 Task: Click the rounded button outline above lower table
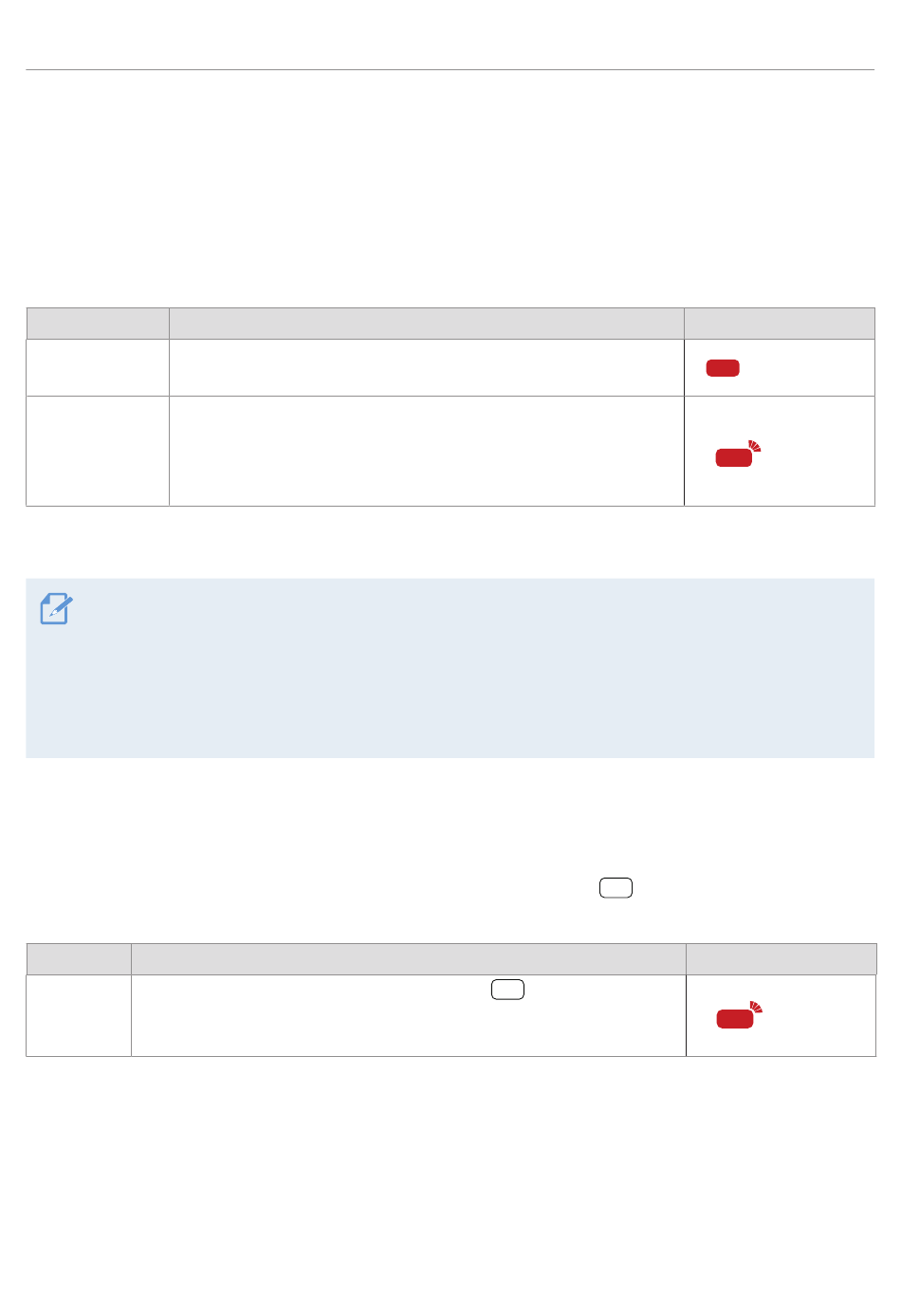tap(616, 889)
